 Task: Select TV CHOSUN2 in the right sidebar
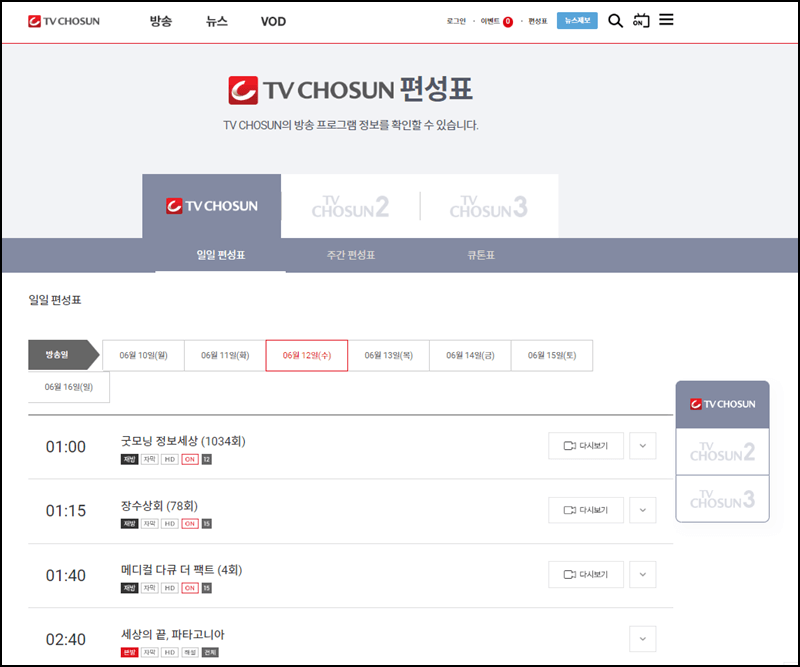click(x=722, y=452)
